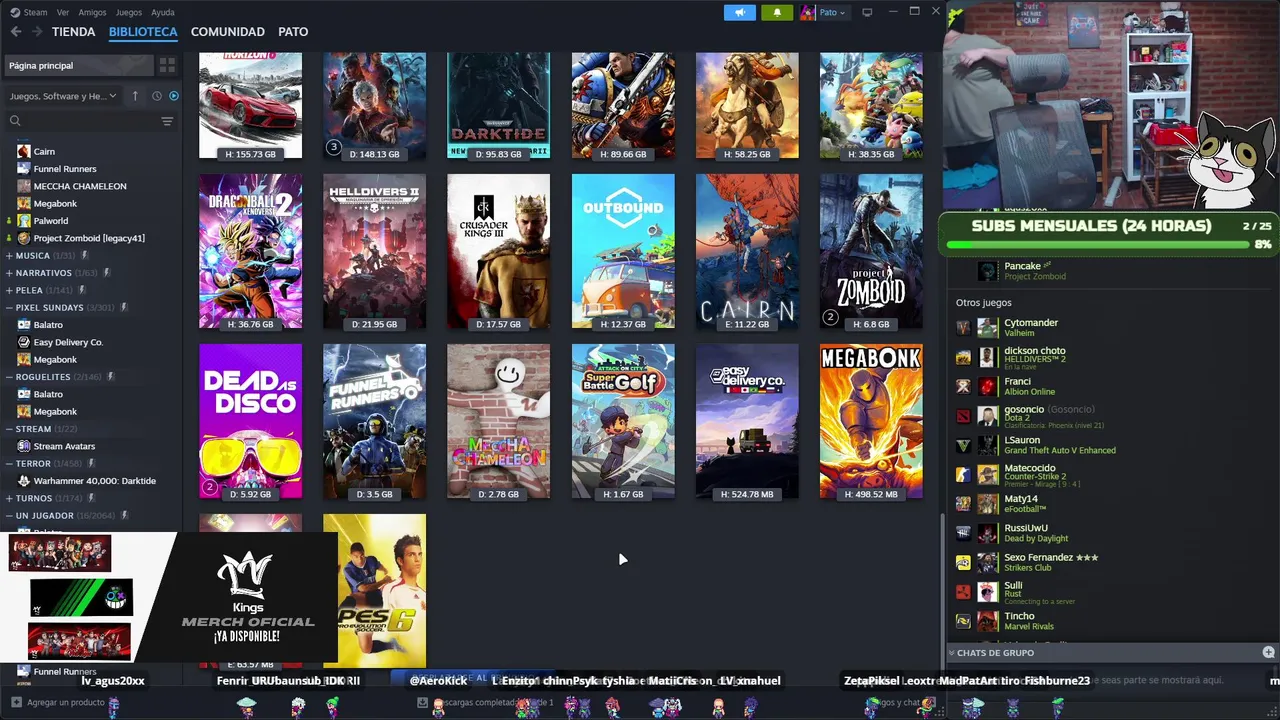Open the Outbound game cover

click(623, 251)
